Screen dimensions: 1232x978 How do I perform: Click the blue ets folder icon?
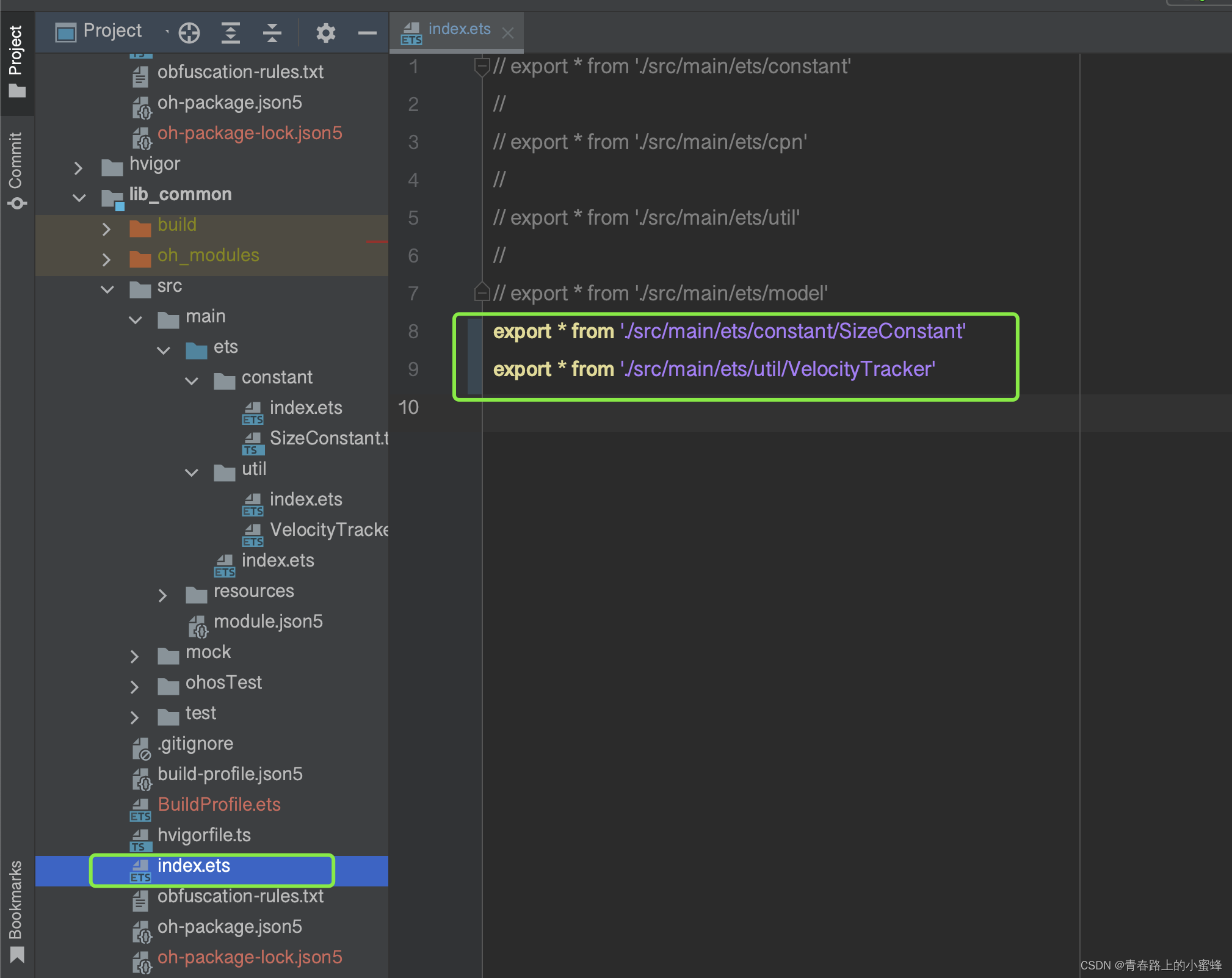(x=197, y=350)
